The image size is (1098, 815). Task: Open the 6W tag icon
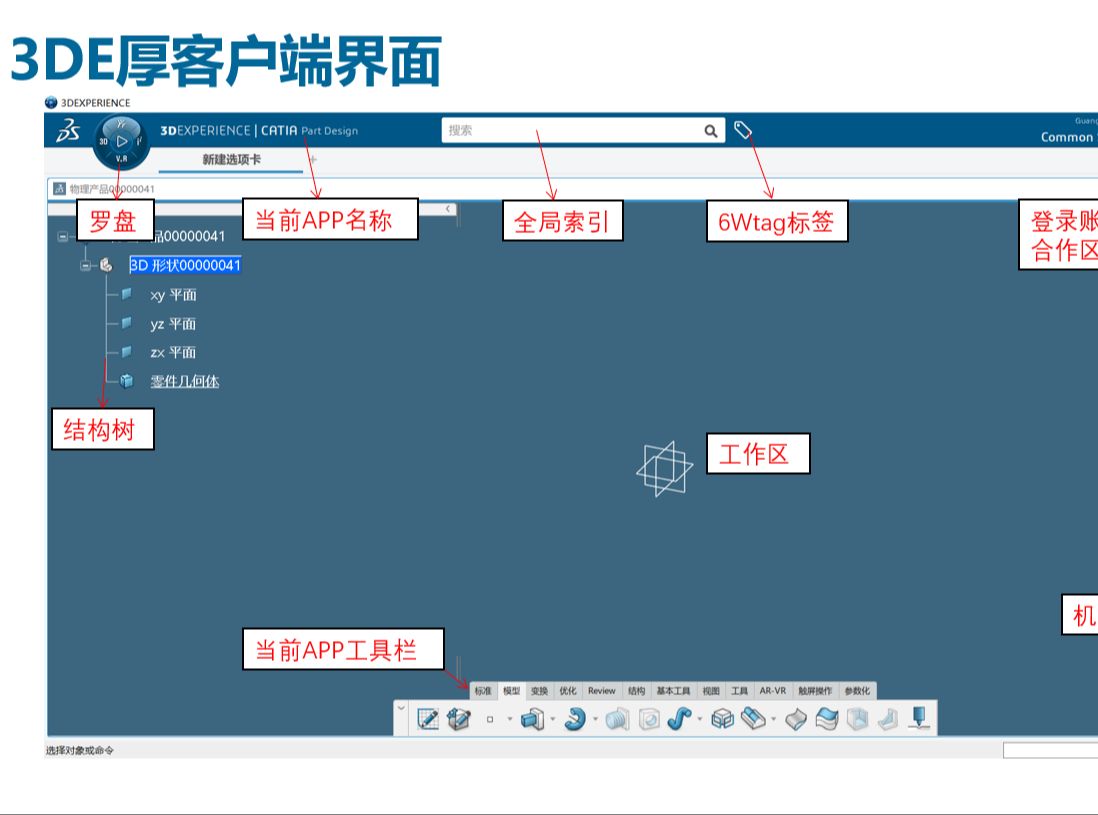742,130
